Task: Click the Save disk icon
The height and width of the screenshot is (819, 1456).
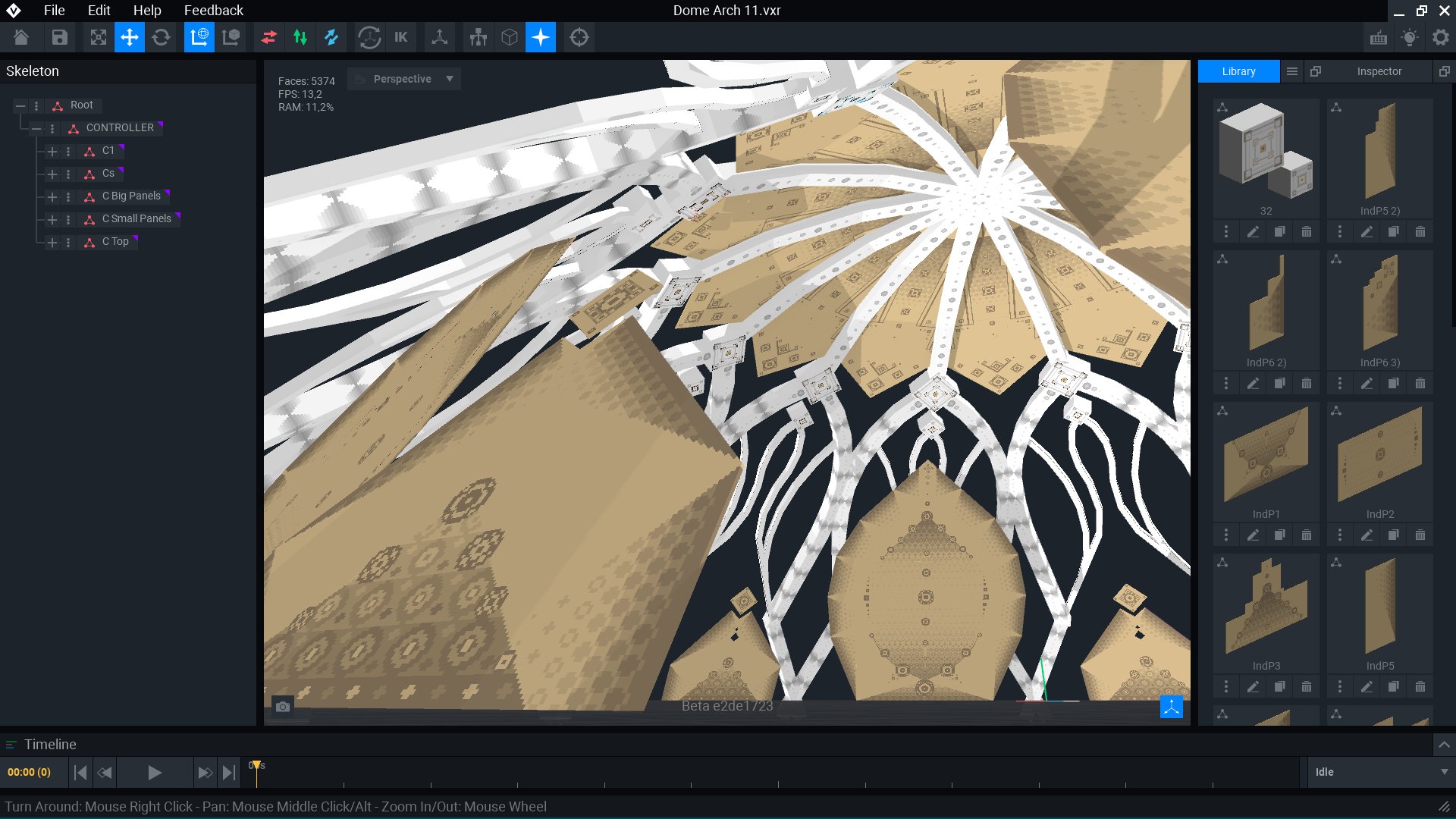Action: pos(60,37)
